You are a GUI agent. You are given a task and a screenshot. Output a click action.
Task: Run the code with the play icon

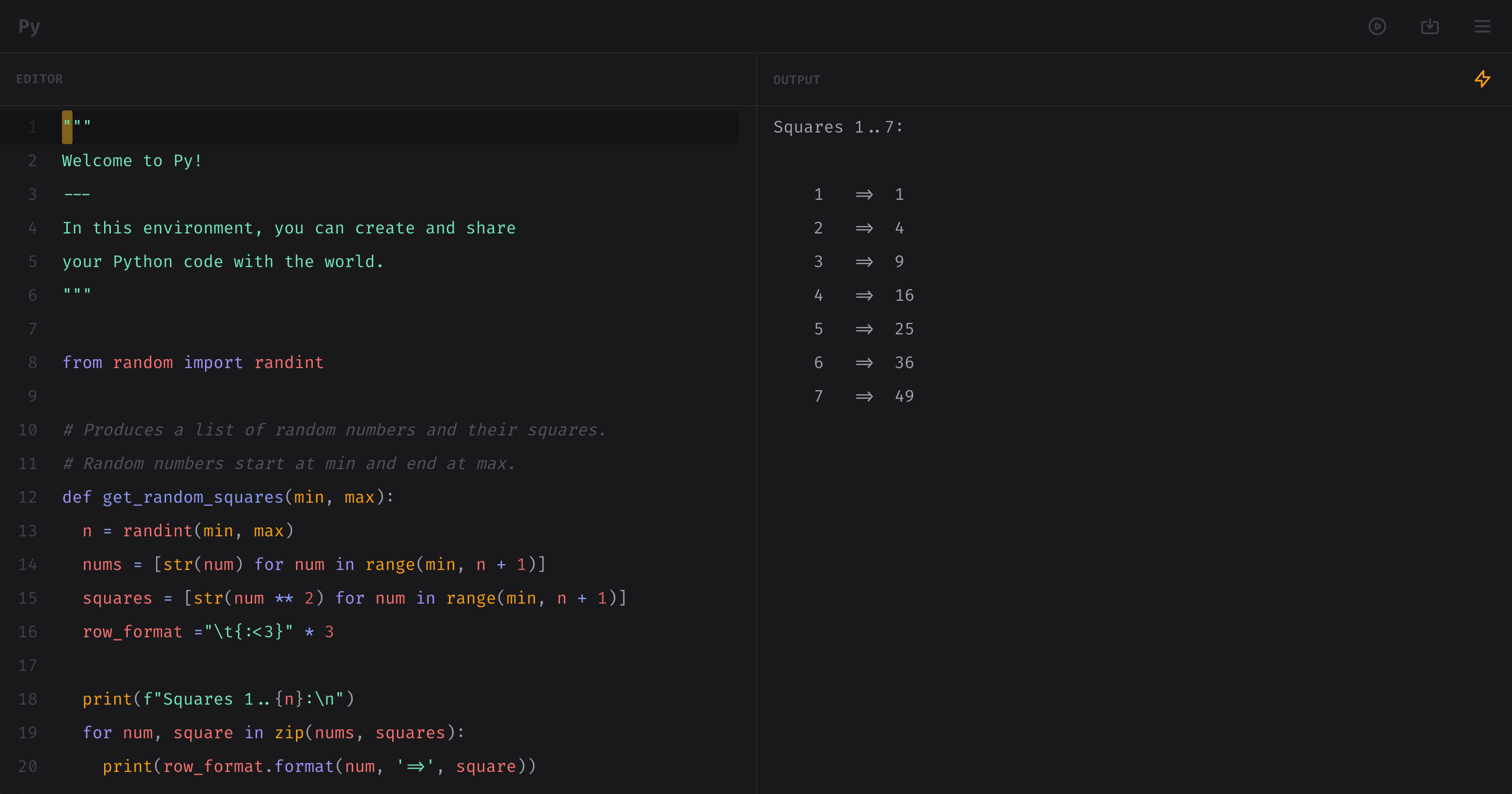1377,26
